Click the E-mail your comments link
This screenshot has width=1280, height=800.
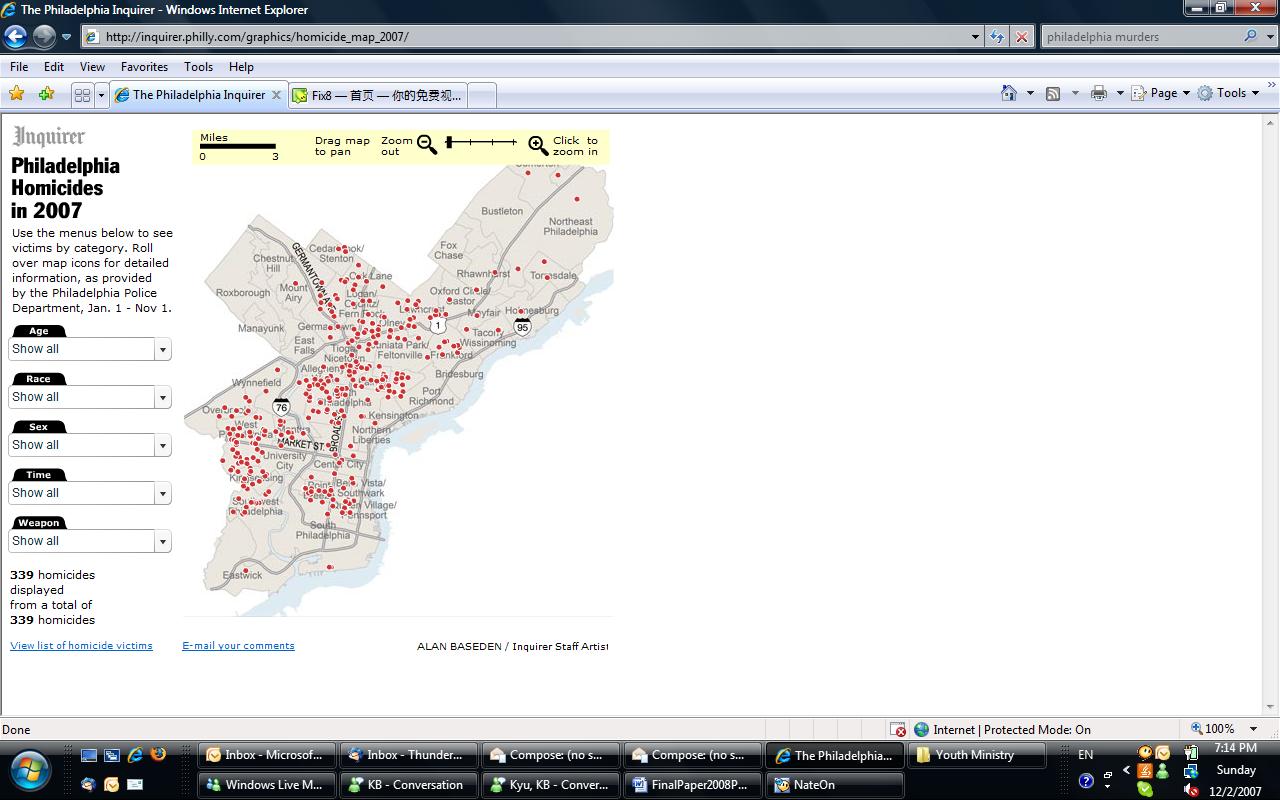click(238, 646)
